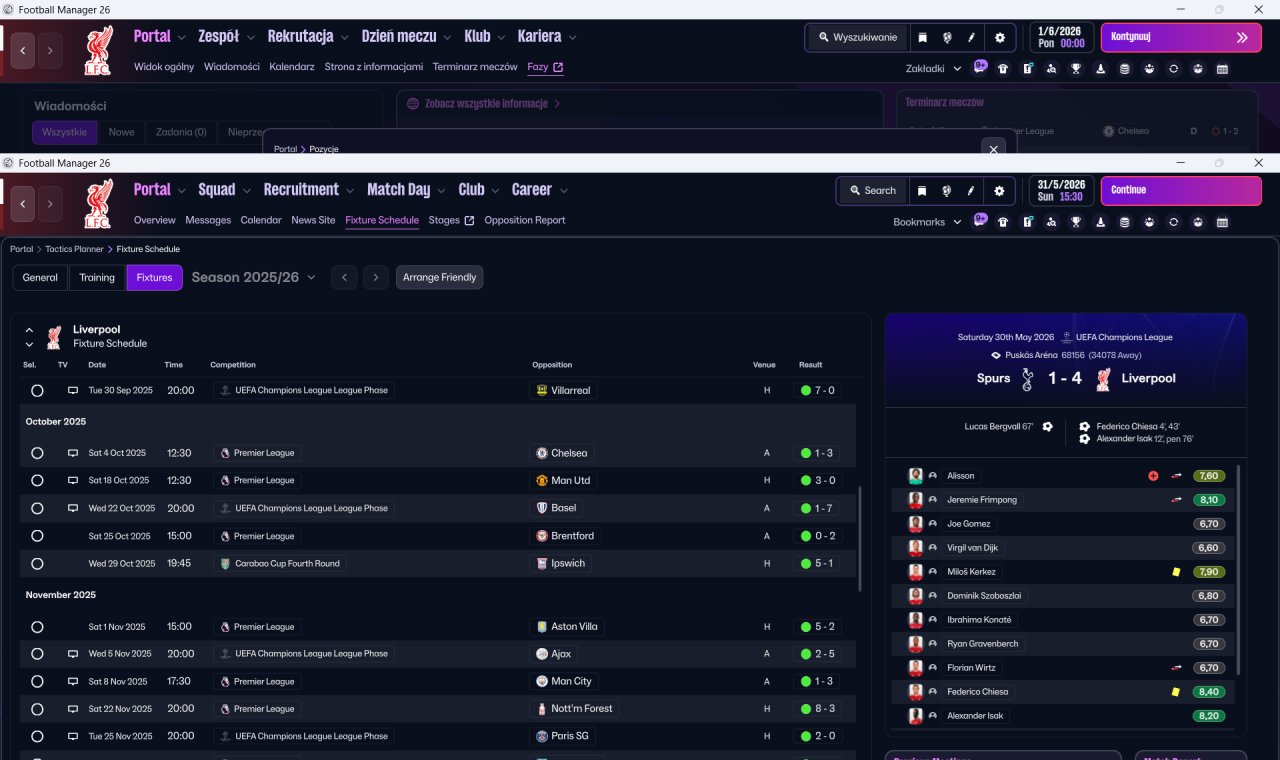Open the Club menu dropdown

[x=478, y=190]
